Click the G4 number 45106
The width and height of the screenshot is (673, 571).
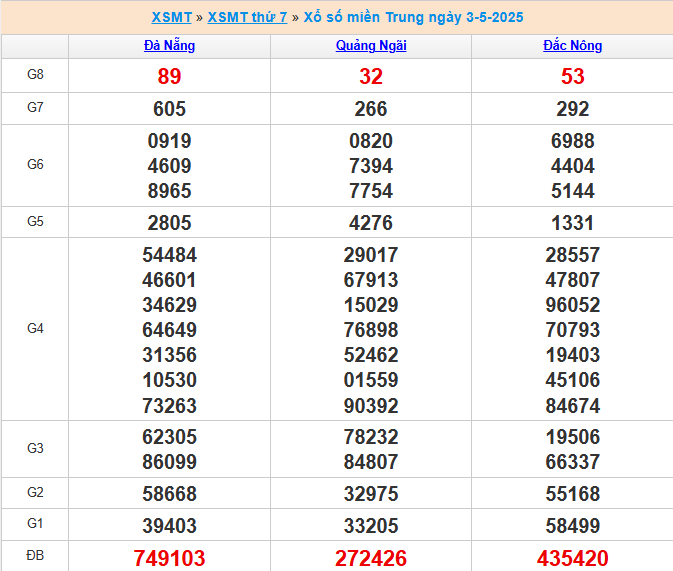click(573, 380)
